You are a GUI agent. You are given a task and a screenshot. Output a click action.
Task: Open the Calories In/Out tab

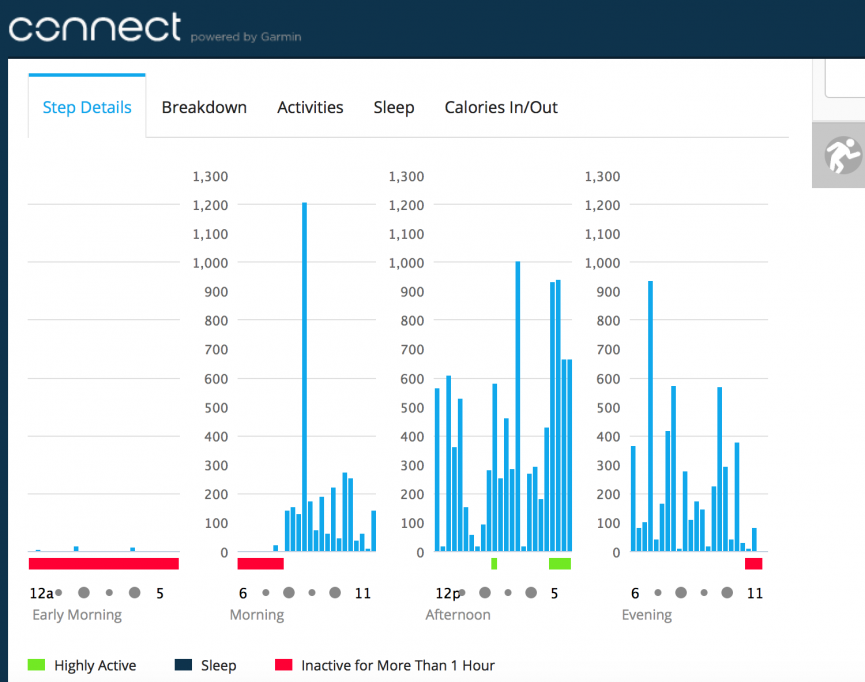pyautogui.click(x=501, y=107)
